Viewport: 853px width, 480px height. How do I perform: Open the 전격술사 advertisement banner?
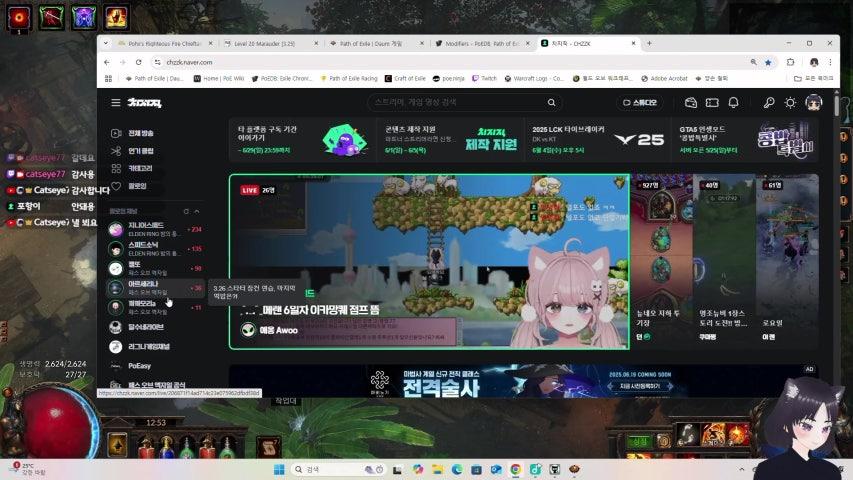[524, 381]
